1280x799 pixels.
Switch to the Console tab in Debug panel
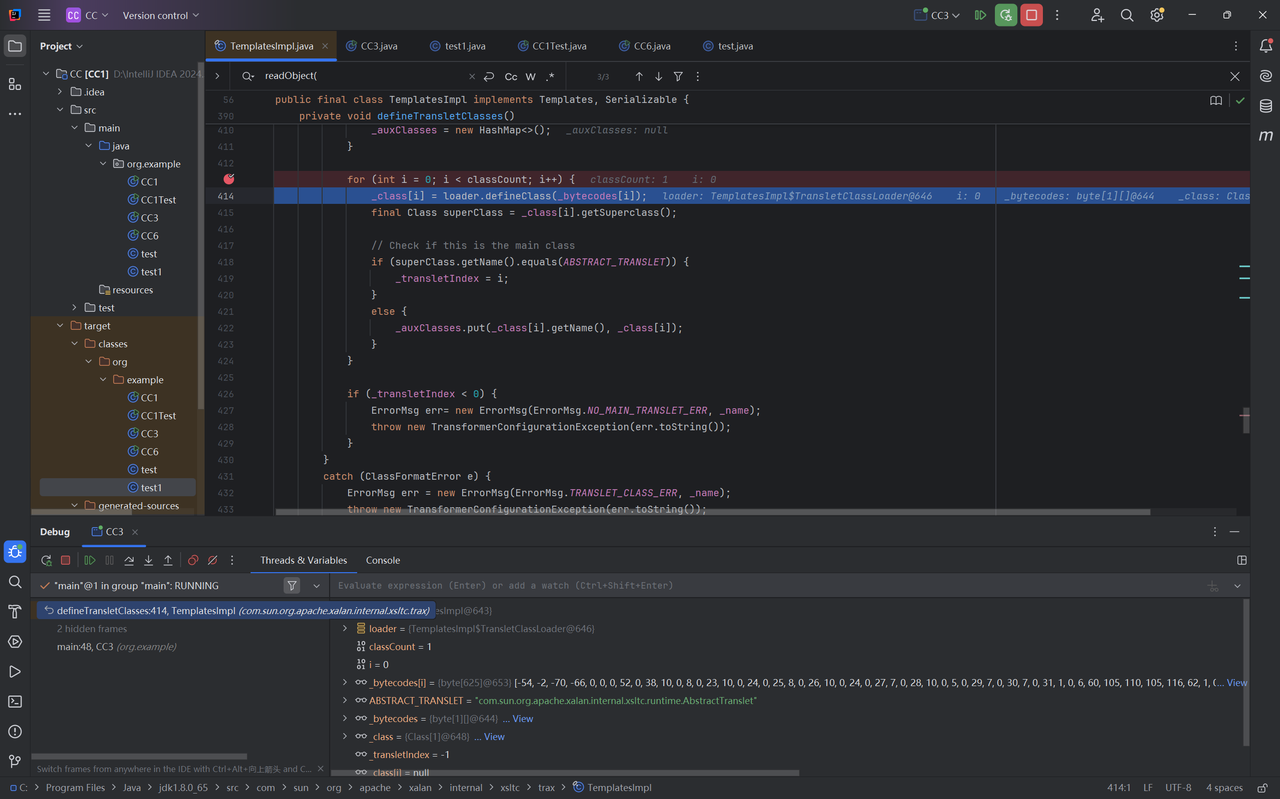point(383,560)
